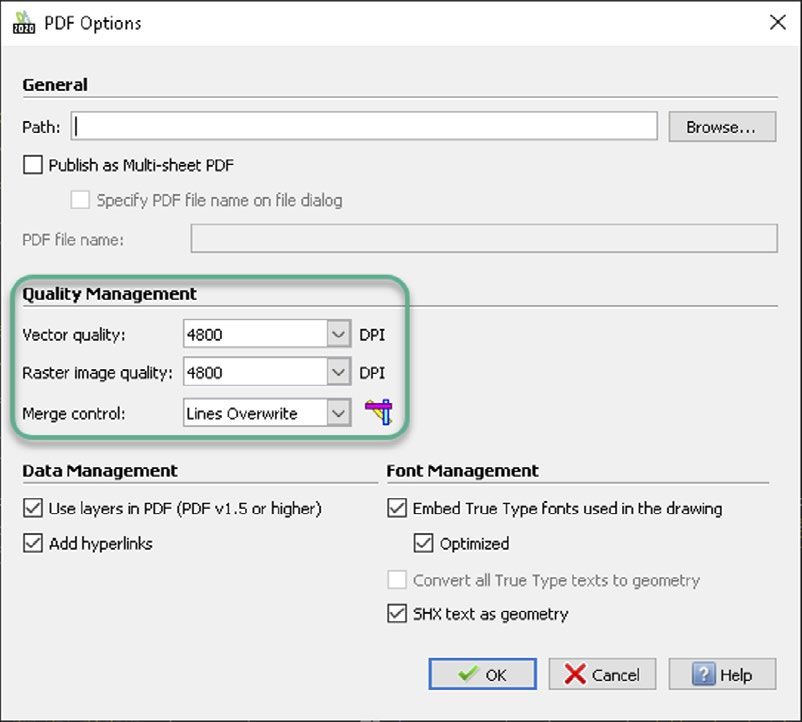Click the Help button
This screenshot has width=802, height=722.
722,674
